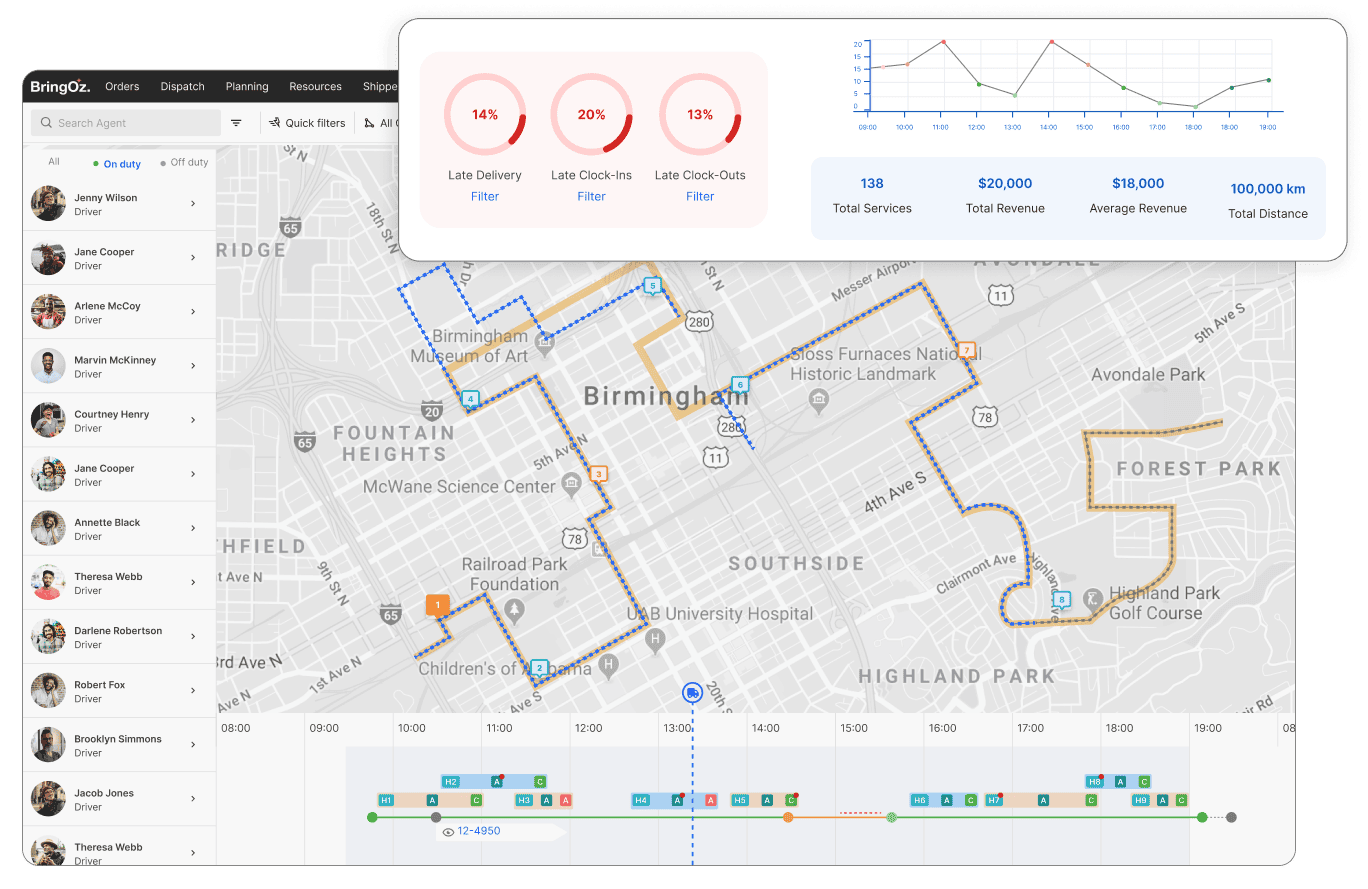Expand Marvin McKinney's row chevron
1368x889 pixels.
point(193,366)
